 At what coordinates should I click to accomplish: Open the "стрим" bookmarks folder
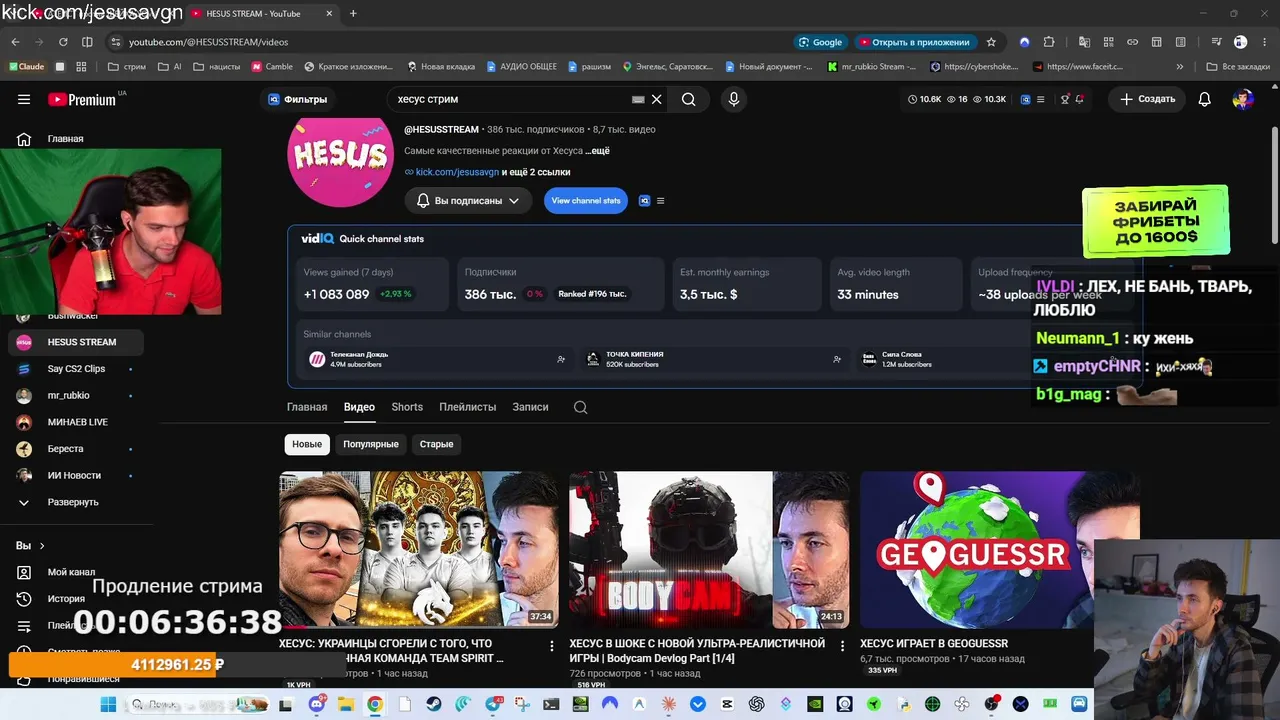(126, 67)
